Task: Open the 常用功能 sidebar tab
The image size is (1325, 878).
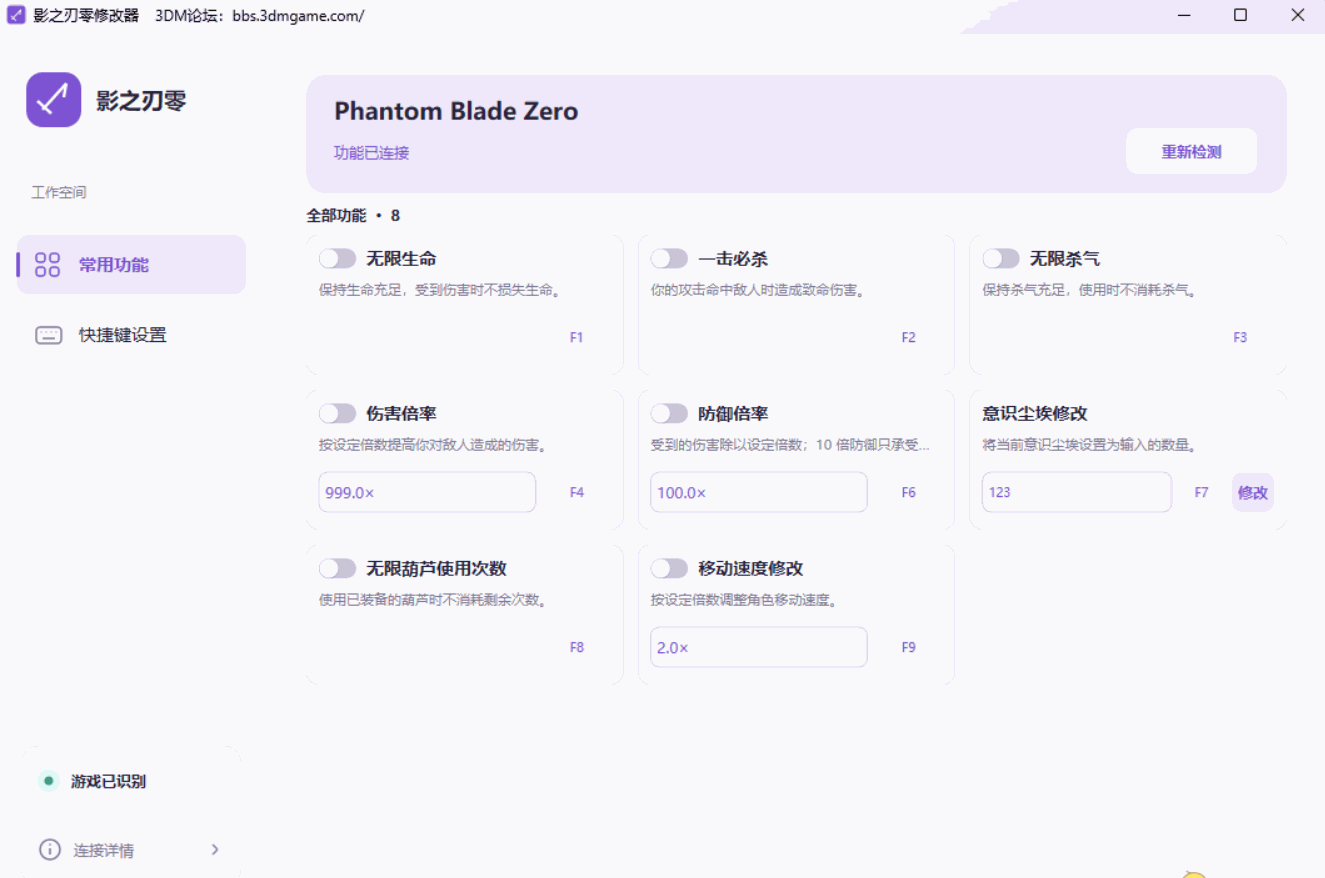Action: click(x=131, y=265)
